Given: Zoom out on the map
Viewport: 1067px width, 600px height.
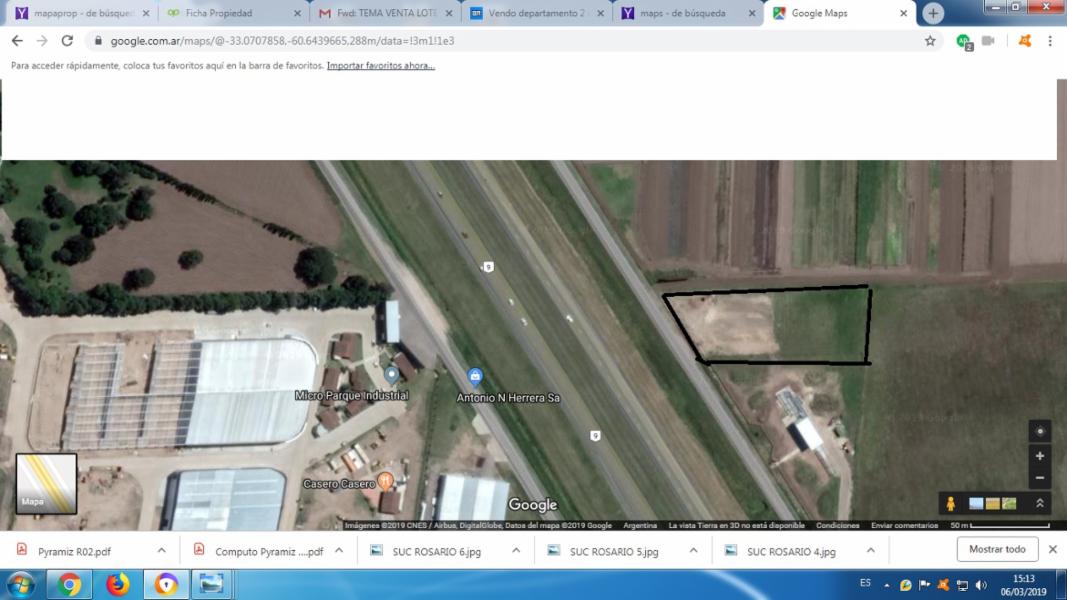Looking at the screenshot, I should (x=1040, y=478).
